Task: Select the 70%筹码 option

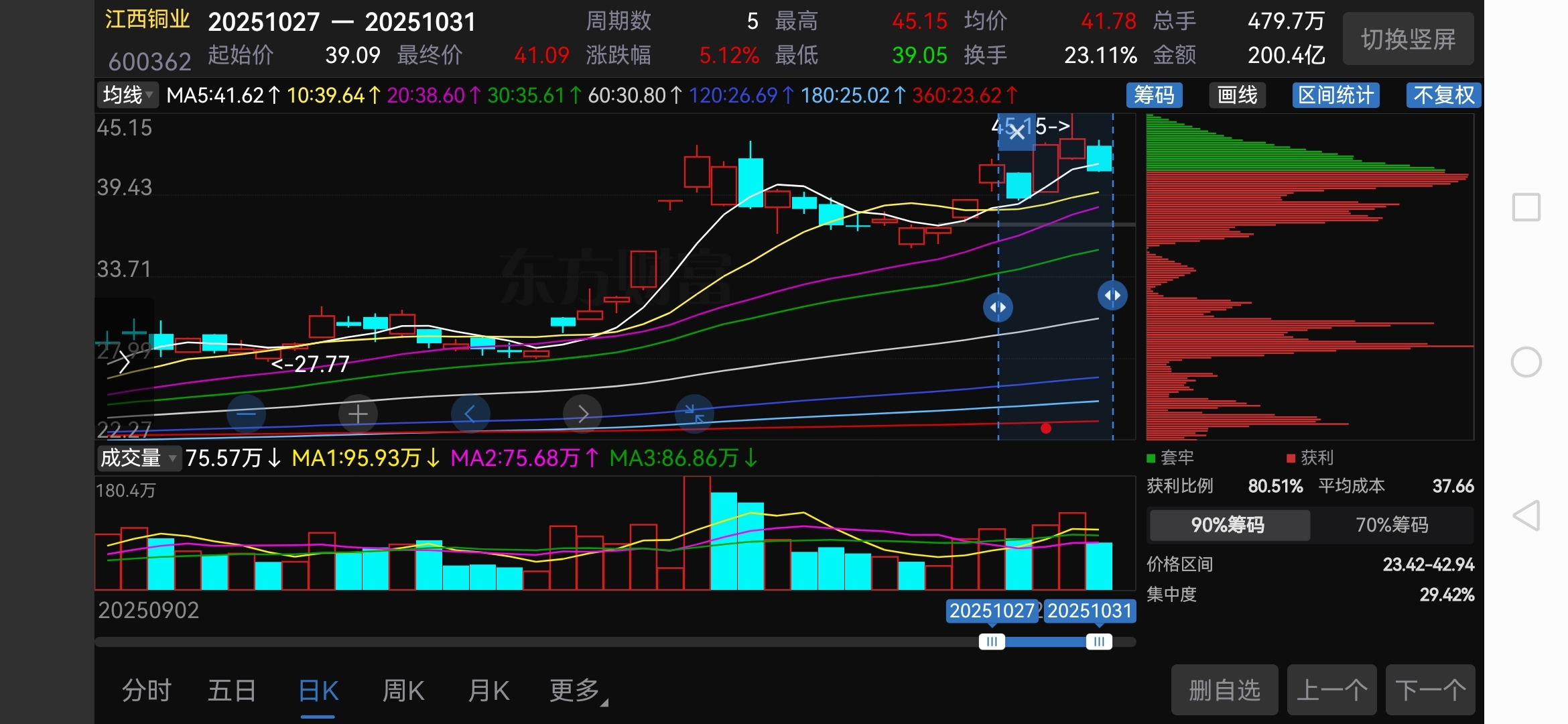Action: pos(1392,525)
